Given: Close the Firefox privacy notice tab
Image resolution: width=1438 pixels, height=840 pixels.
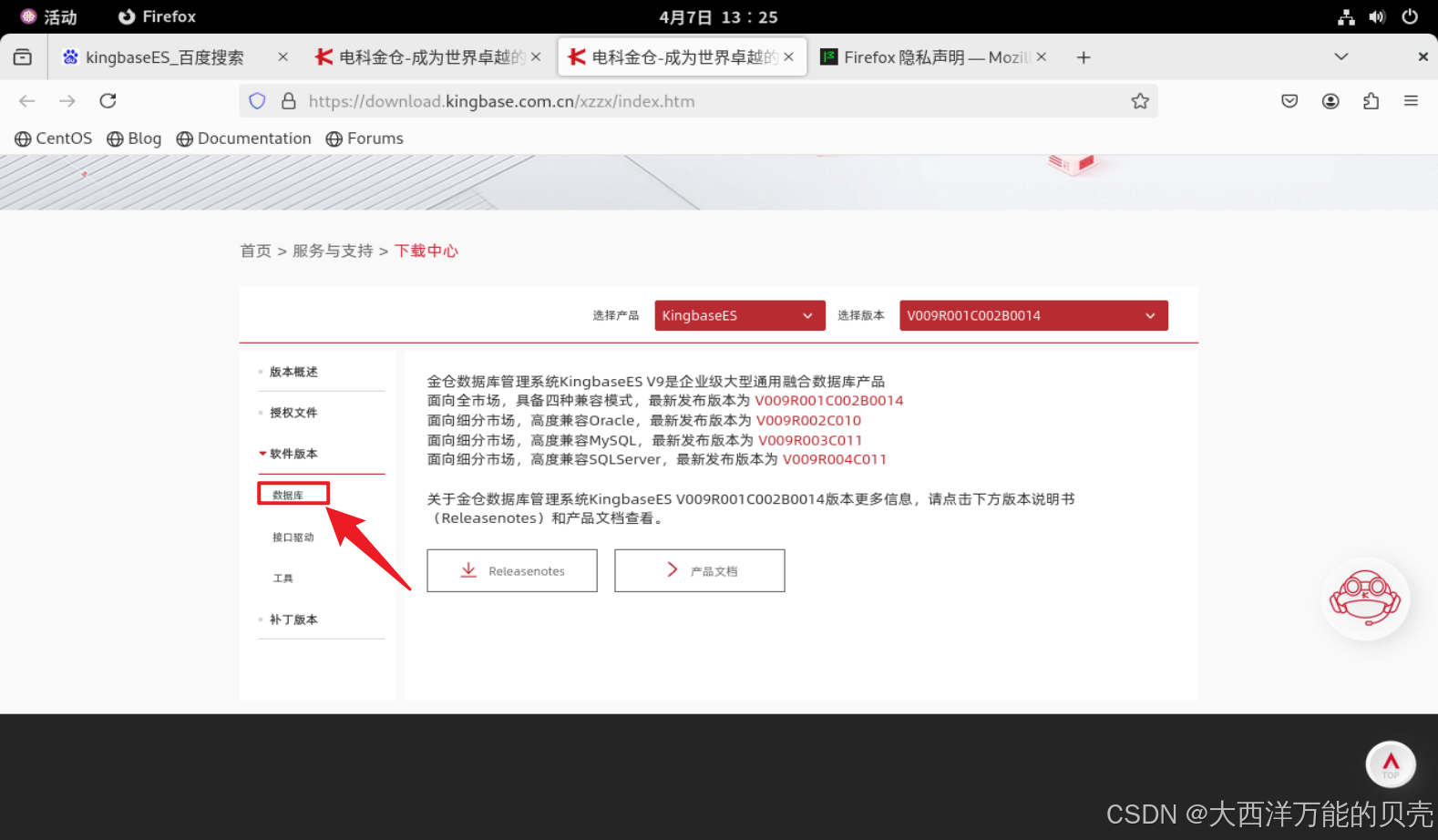Looking at the screenshot, I should [1042, 56].
